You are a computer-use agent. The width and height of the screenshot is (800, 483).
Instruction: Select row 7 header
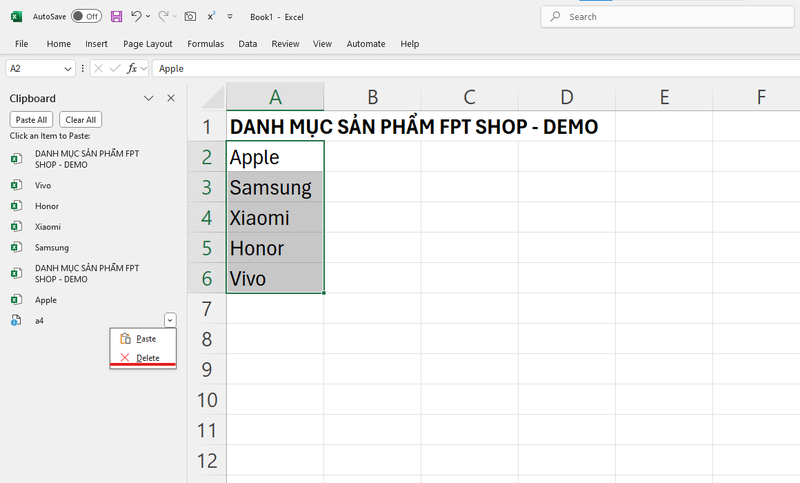pyautogui.click(x=207, y=309)
